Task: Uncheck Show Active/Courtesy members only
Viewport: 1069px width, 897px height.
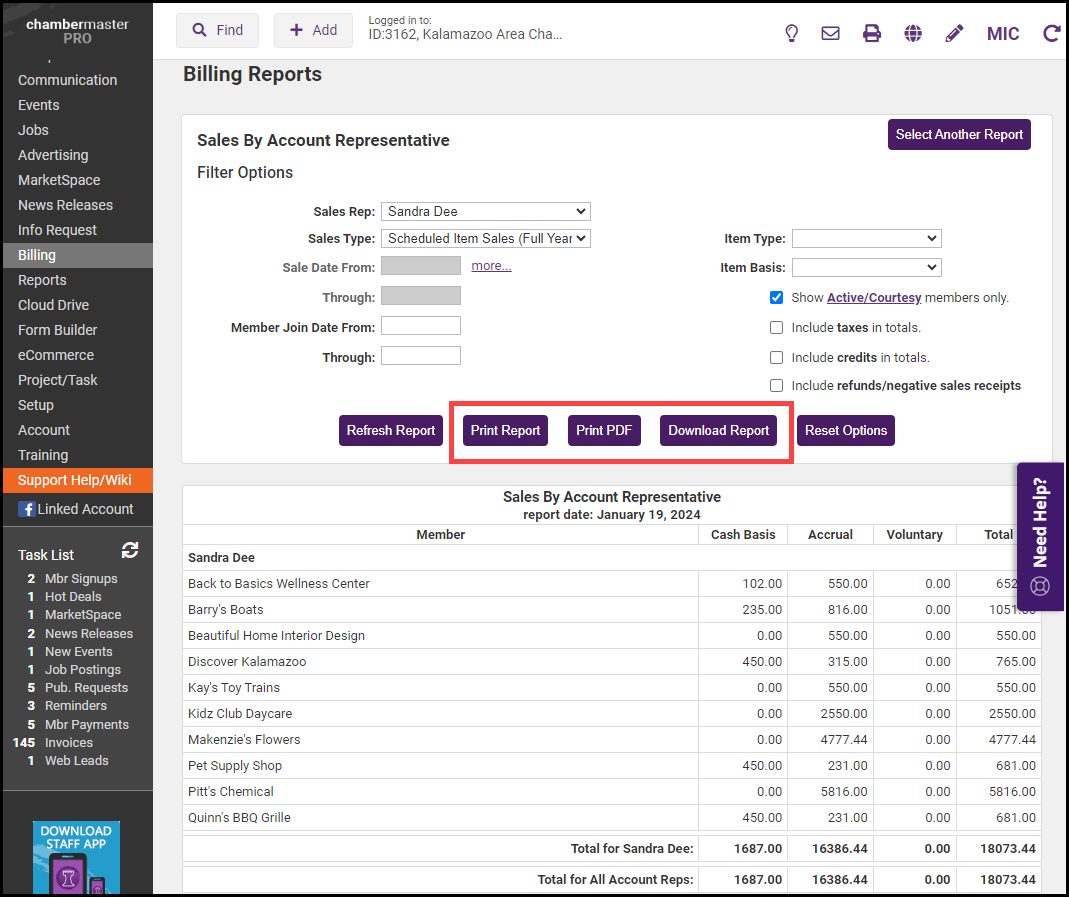Action: [776, 297]
